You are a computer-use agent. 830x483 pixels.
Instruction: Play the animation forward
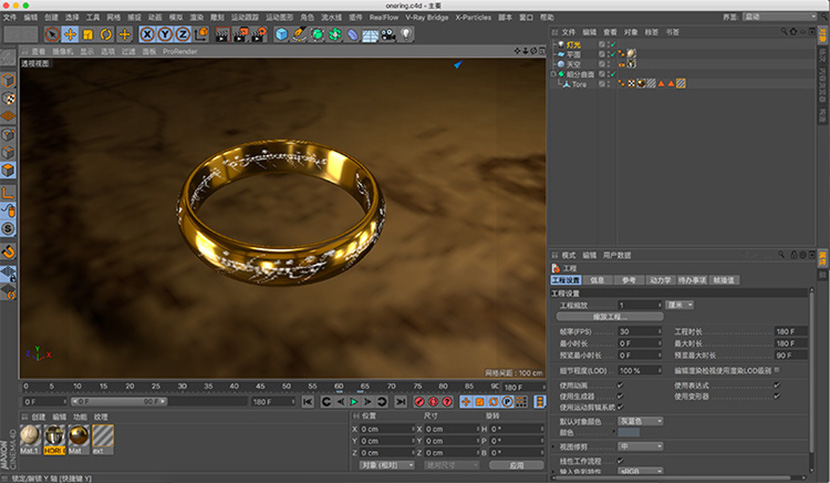tap(354, 402)
